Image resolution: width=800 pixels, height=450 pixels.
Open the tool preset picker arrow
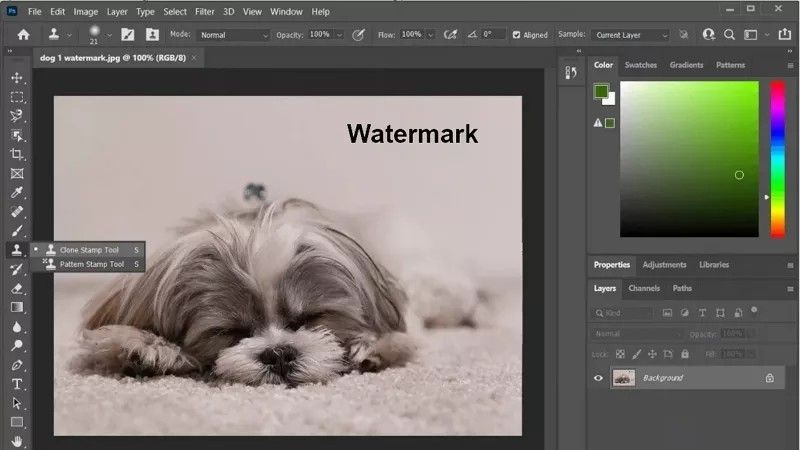coord(69,35)
